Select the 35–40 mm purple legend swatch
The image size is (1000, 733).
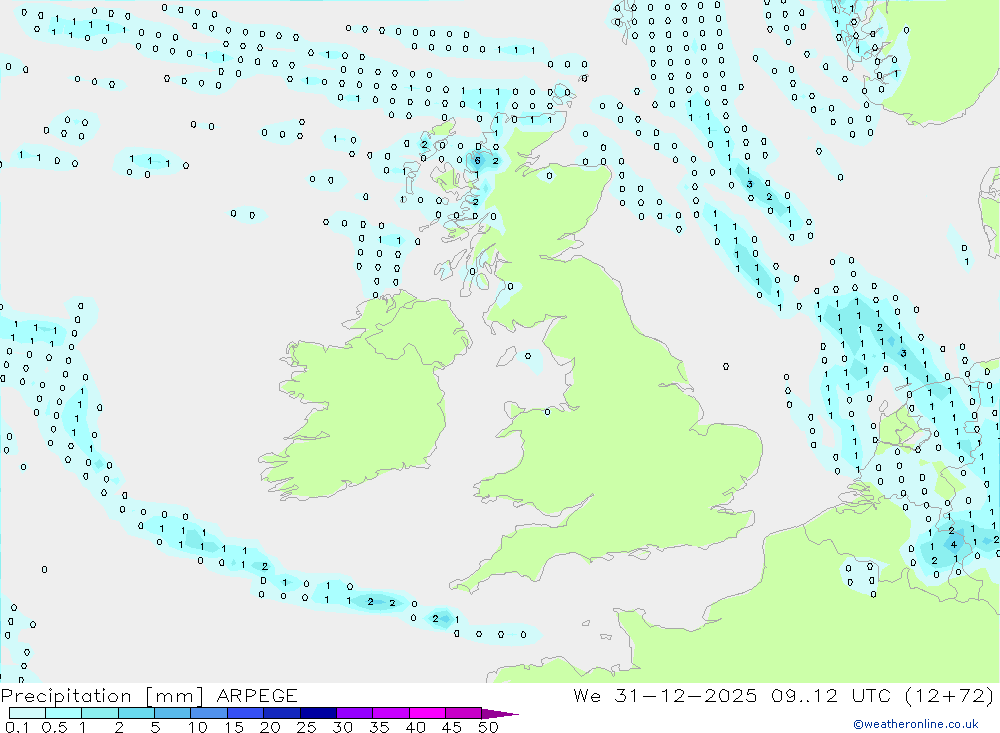pyautogui.click(x=390, y=713)
